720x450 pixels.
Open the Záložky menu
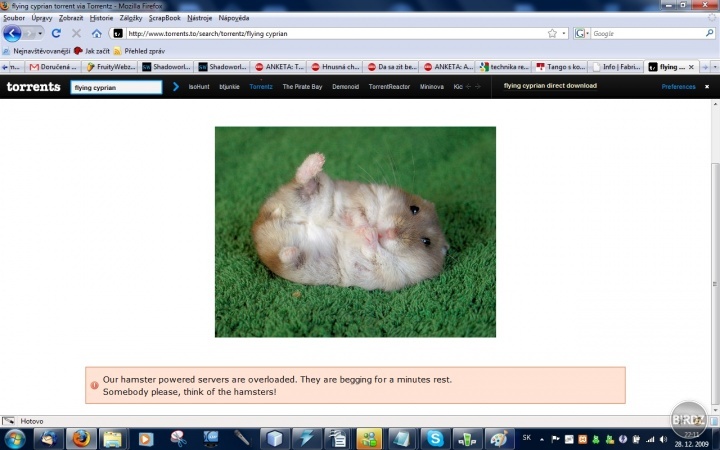130,18
